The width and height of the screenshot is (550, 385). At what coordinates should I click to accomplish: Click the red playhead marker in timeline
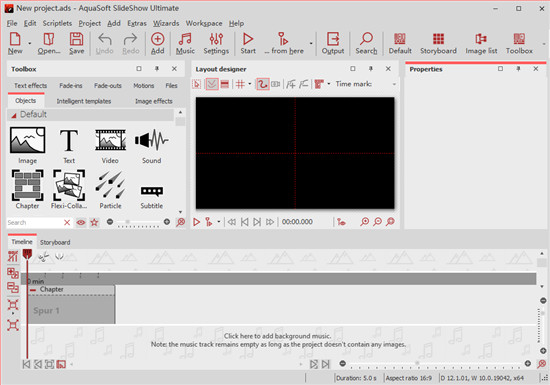pyautogui.click(x=27, y=254)
